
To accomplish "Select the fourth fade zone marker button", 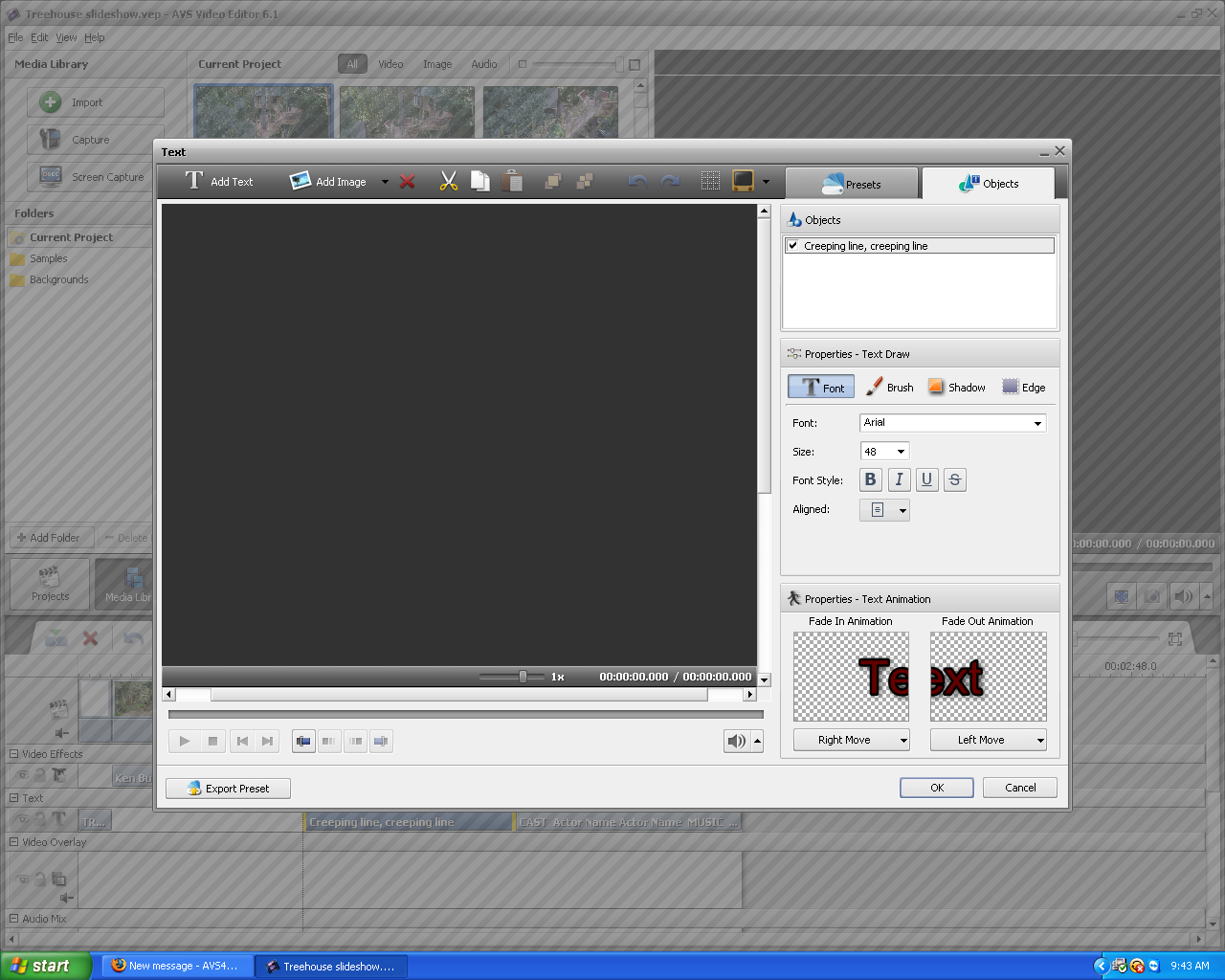I will (x=381, y=741).
